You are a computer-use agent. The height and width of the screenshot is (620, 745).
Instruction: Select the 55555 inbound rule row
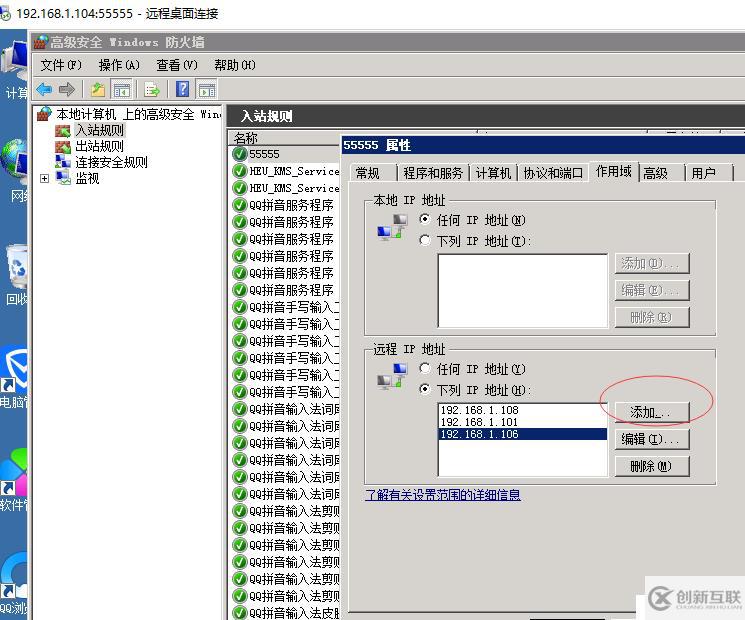285,154
